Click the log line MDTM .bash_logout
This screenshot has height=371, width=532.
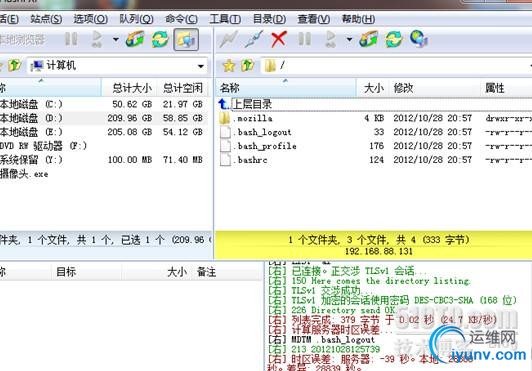click(x=321, y=339)
